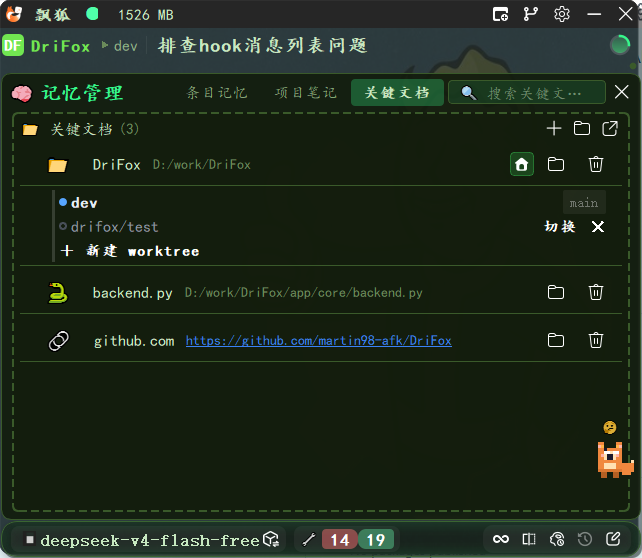
Task: Add a new key document with the plus icon
Action: 554,129
